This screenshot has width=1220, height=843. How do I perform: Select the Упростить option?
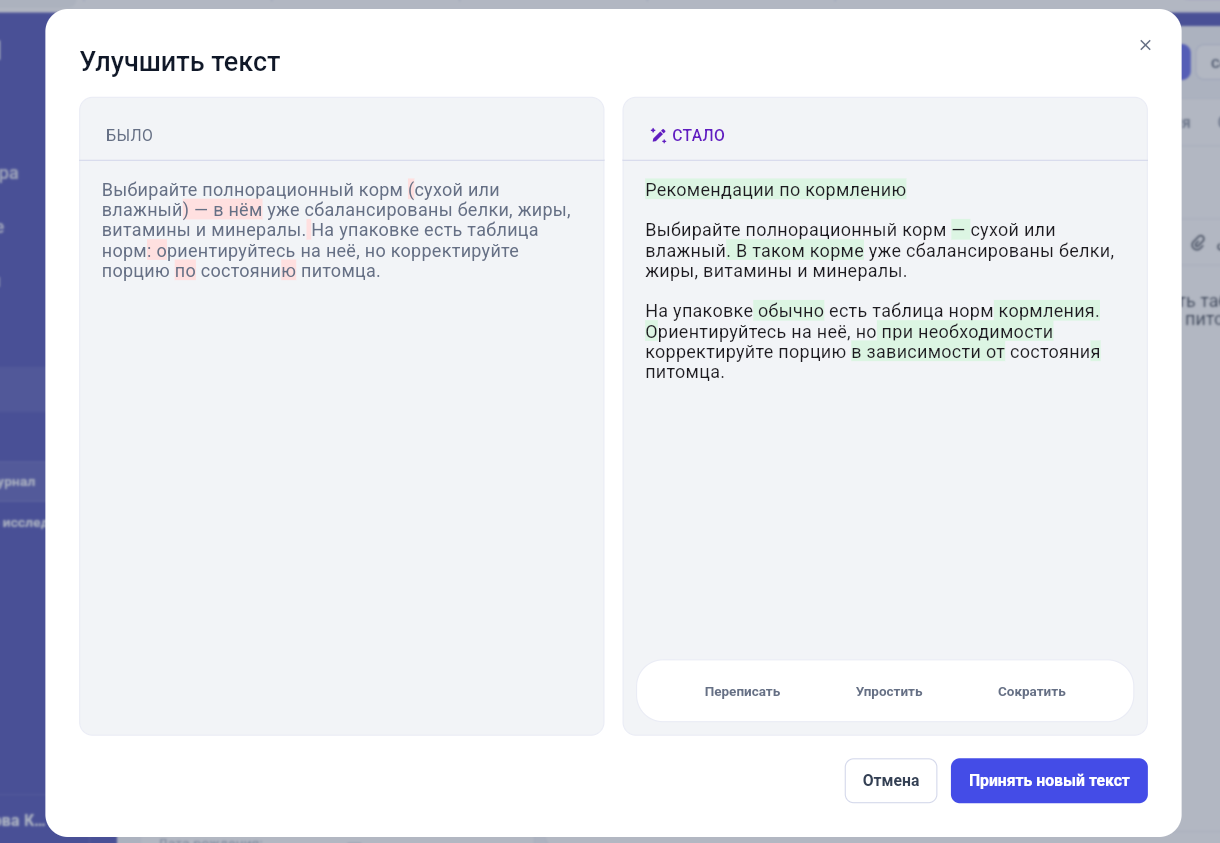889,692
